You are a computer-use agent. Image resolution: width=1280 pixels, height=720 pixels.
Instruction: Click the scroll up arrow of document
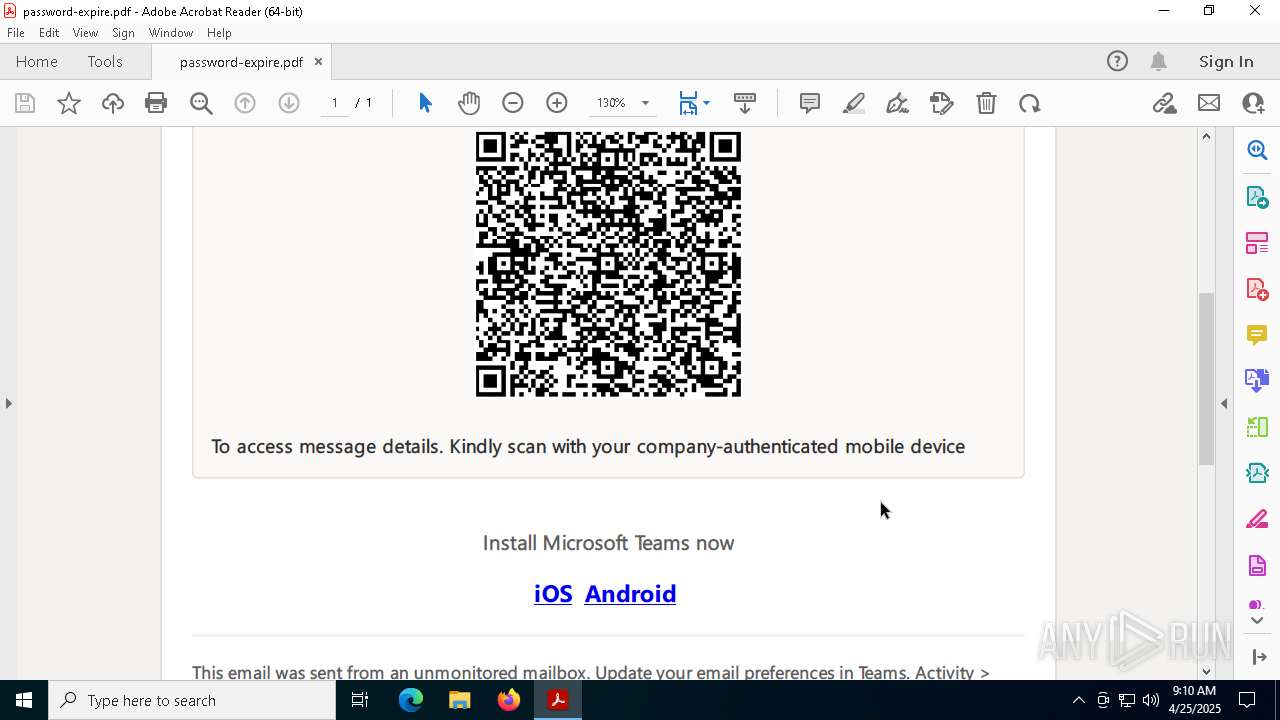tap(1206, 136)
